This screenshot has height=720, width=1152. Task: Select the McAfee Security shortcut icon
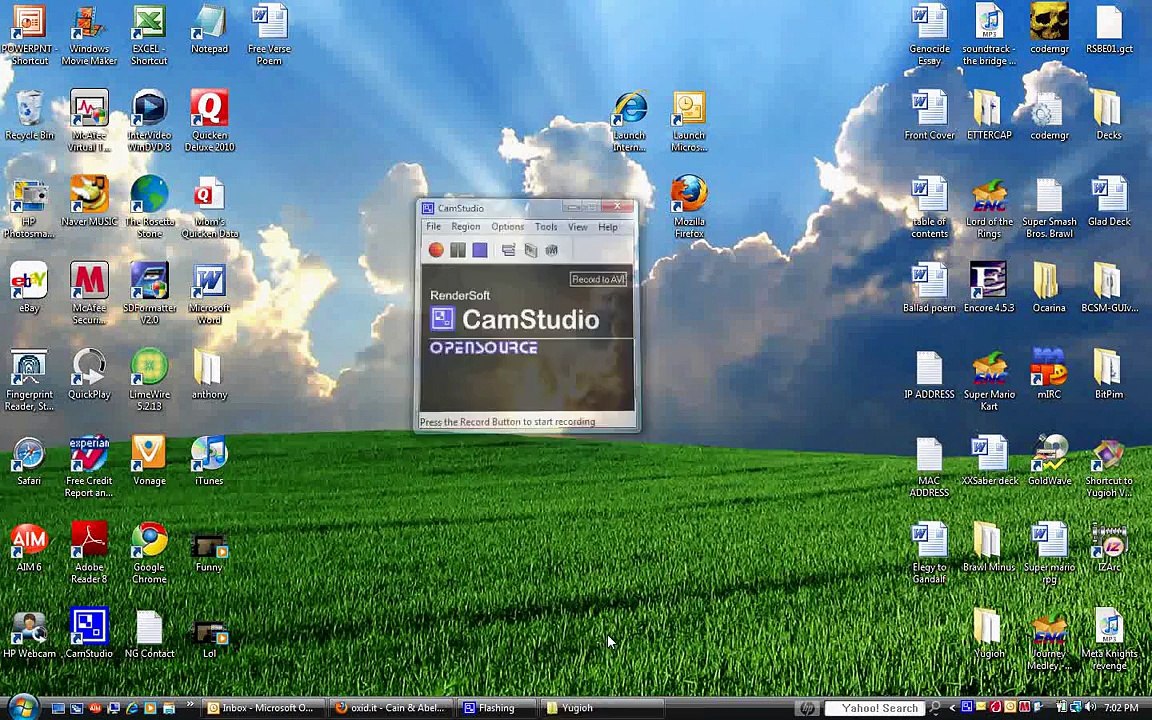[90, 295]
